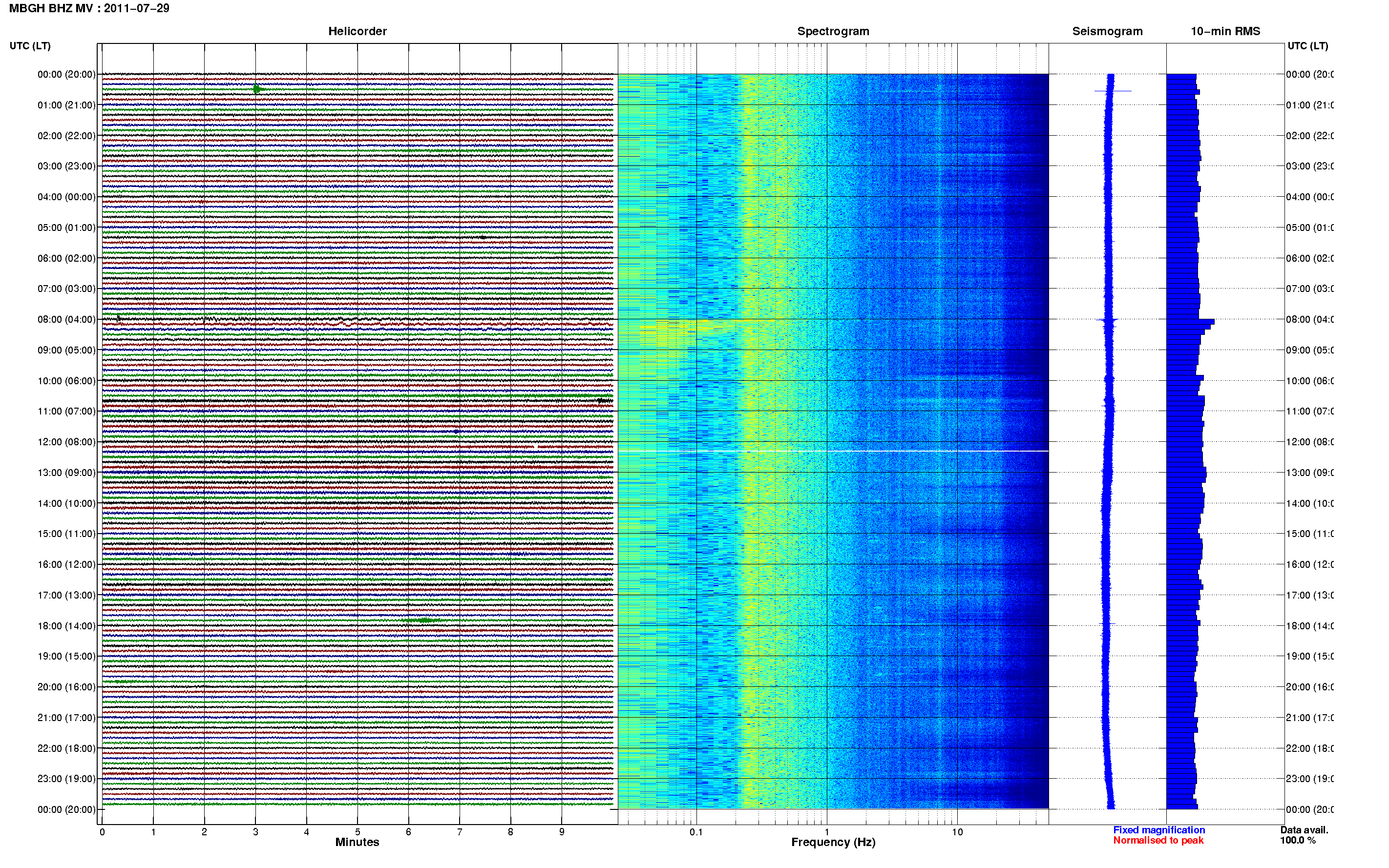Click the left '19:00 (15:00)' time label
This screenshot has height=868, width=1389.
coord(66,656)
